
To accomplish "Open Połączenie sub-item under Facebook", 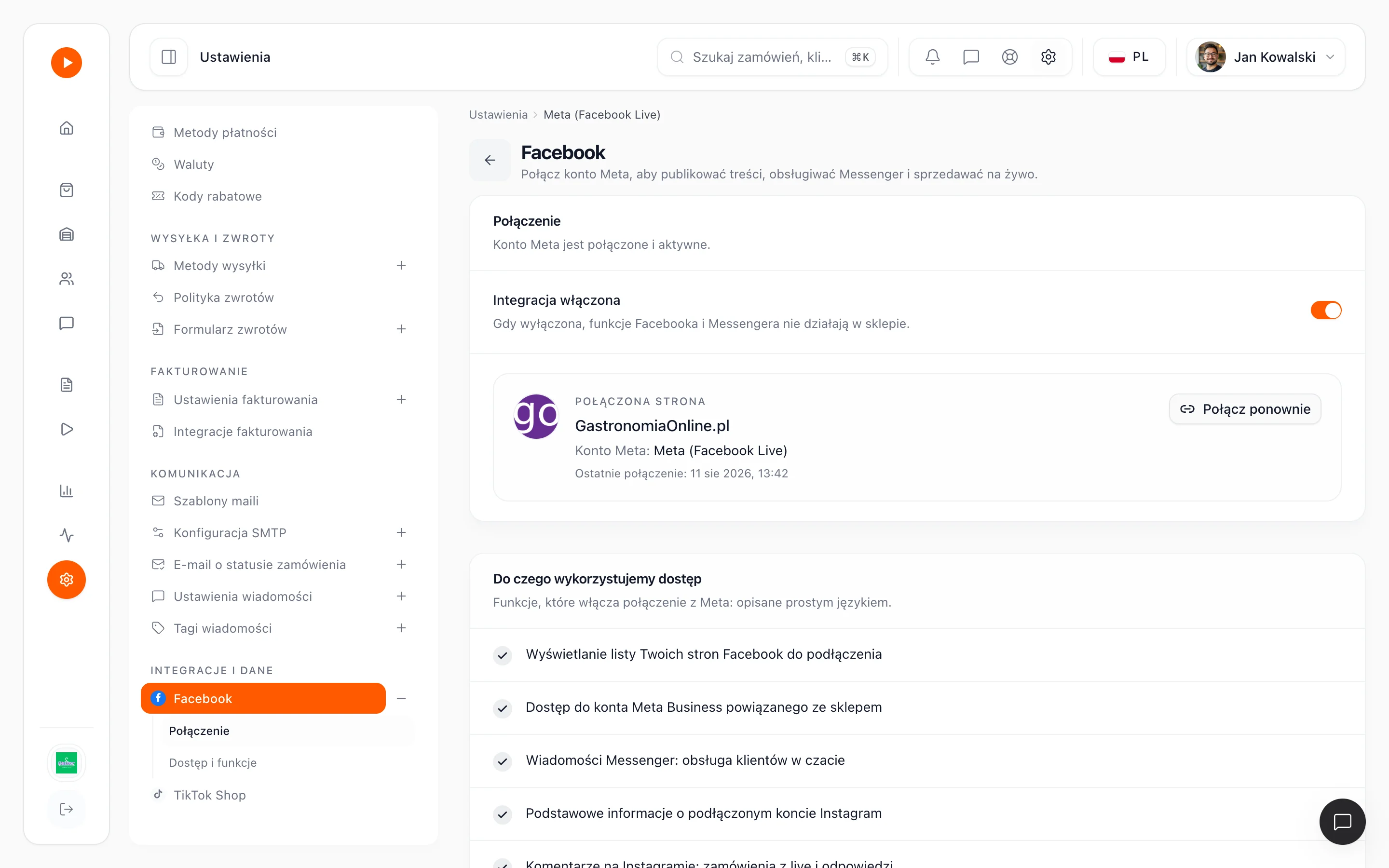I will [288, 731].
